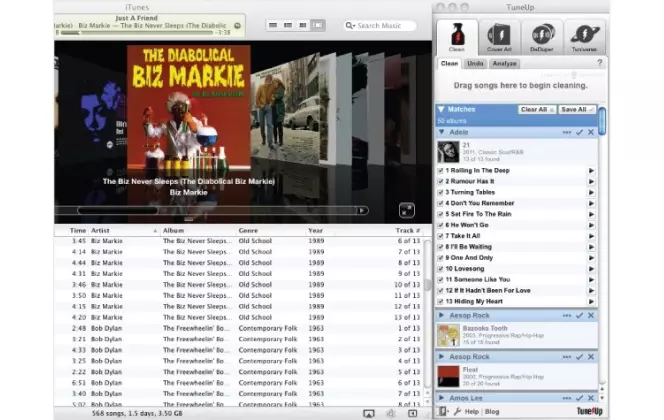Open more options for Bazooka Tooth album
Viewport: 664px width, 420px height.
click(567, 316)
